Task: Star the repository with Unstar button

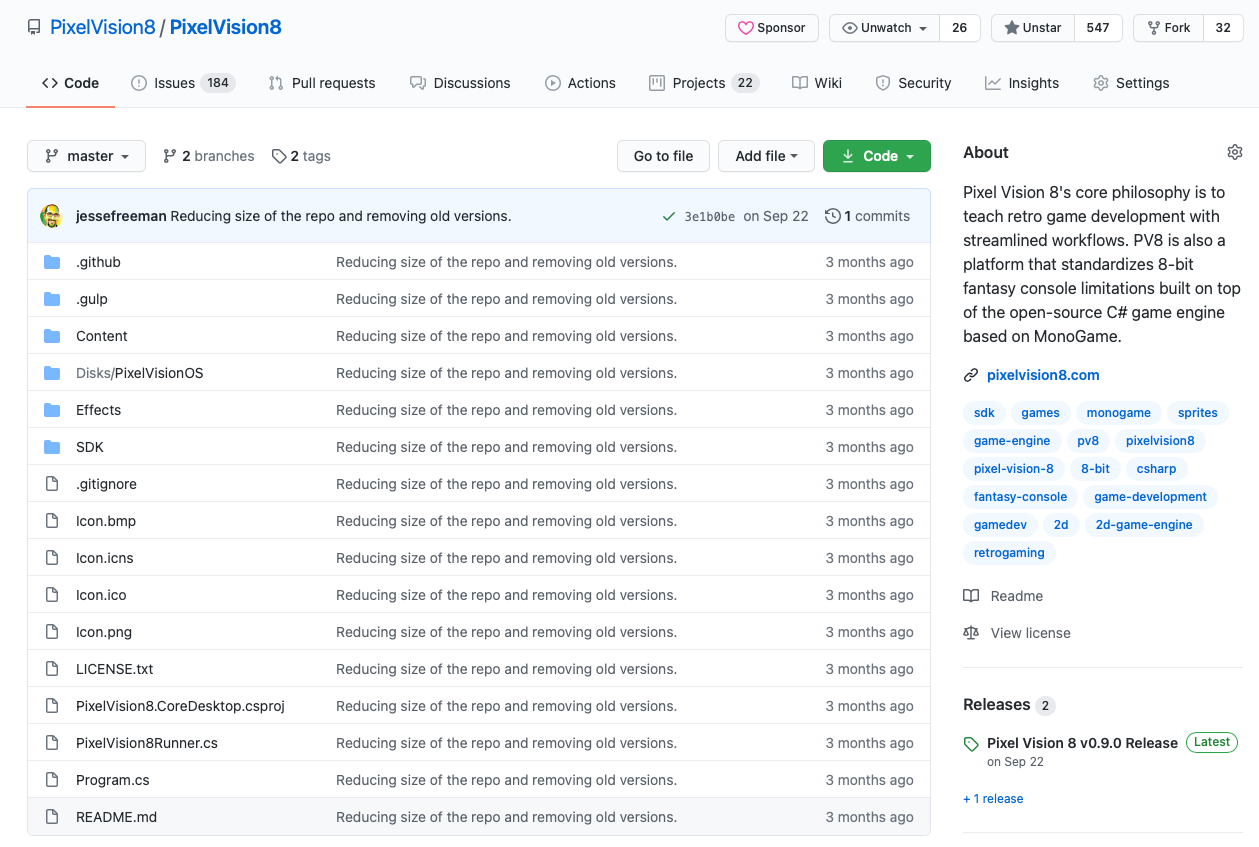Action: [1031, 27]
